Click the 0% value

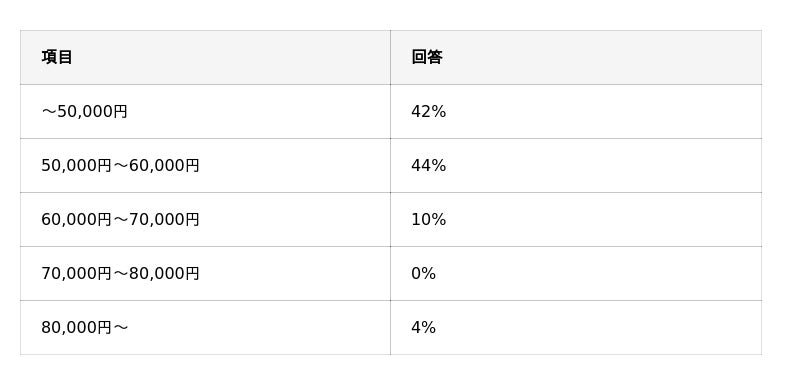click(423, 274)
